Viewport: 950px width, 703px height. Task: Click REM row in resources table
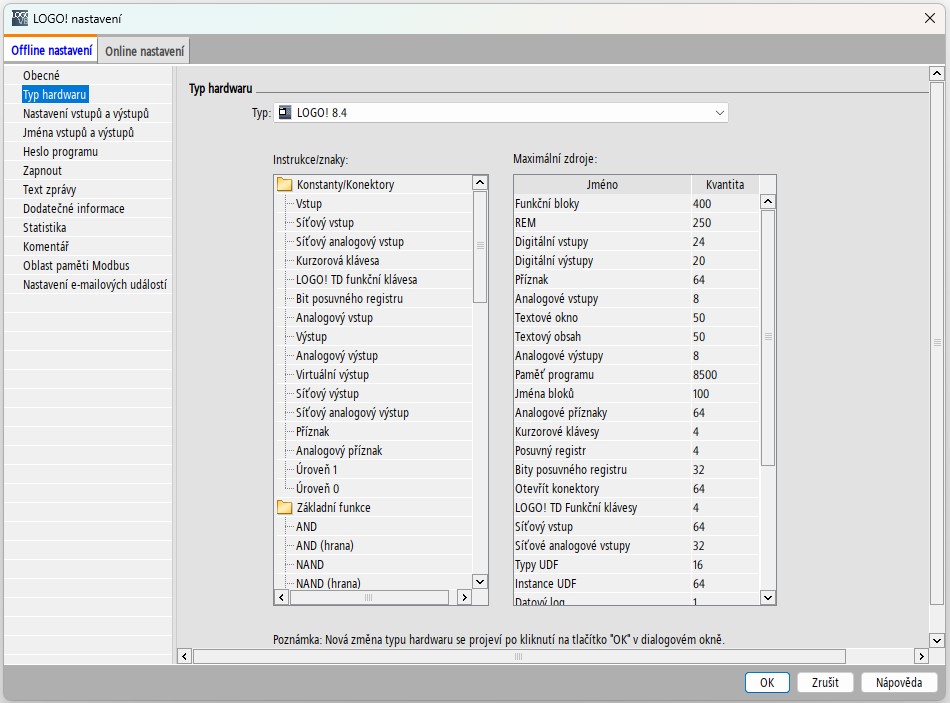(x=636, y=222)
